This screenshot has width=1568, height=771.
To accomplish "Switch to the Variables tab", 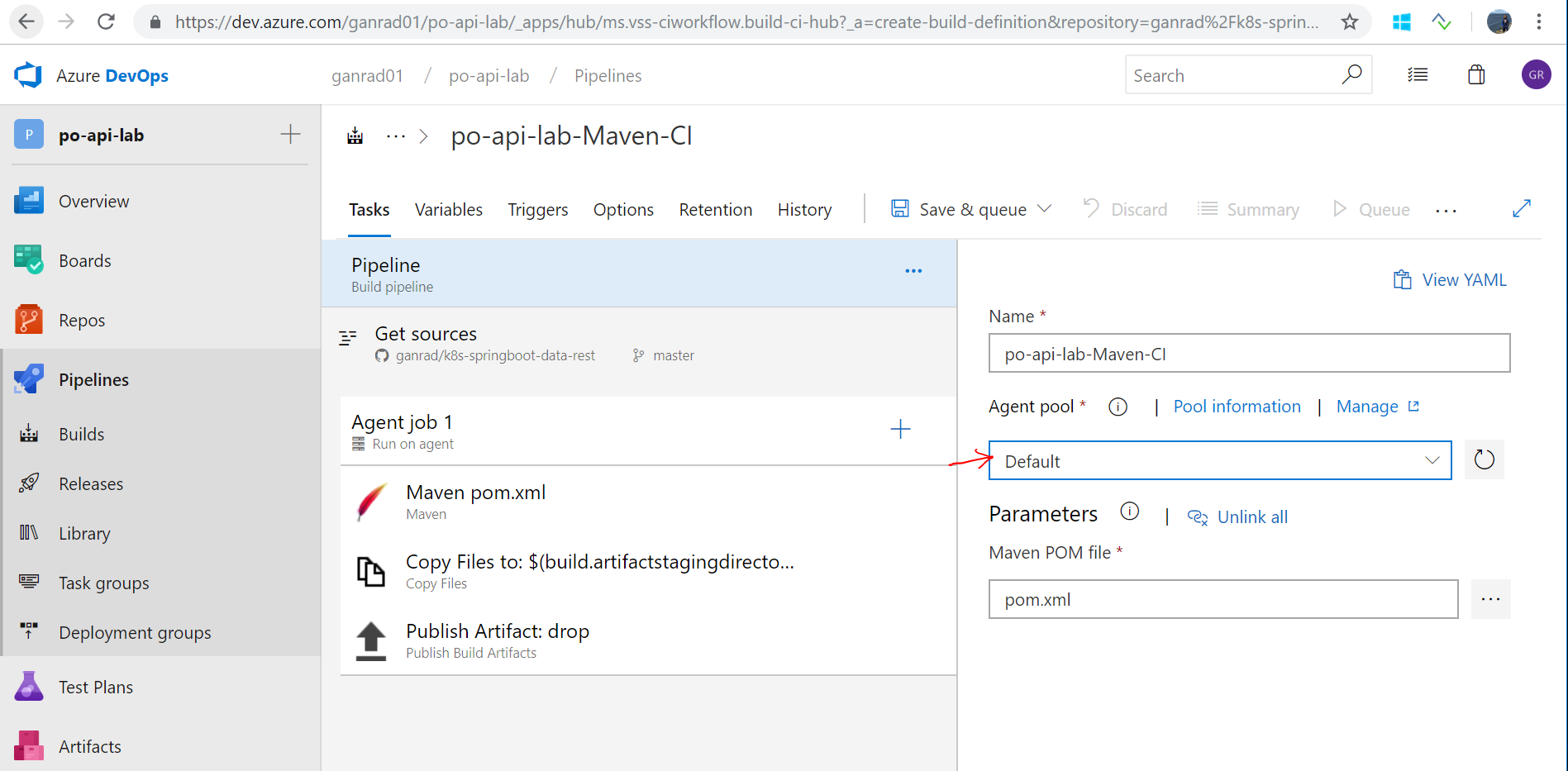I will pyautogui.click(x=449, y=210).
